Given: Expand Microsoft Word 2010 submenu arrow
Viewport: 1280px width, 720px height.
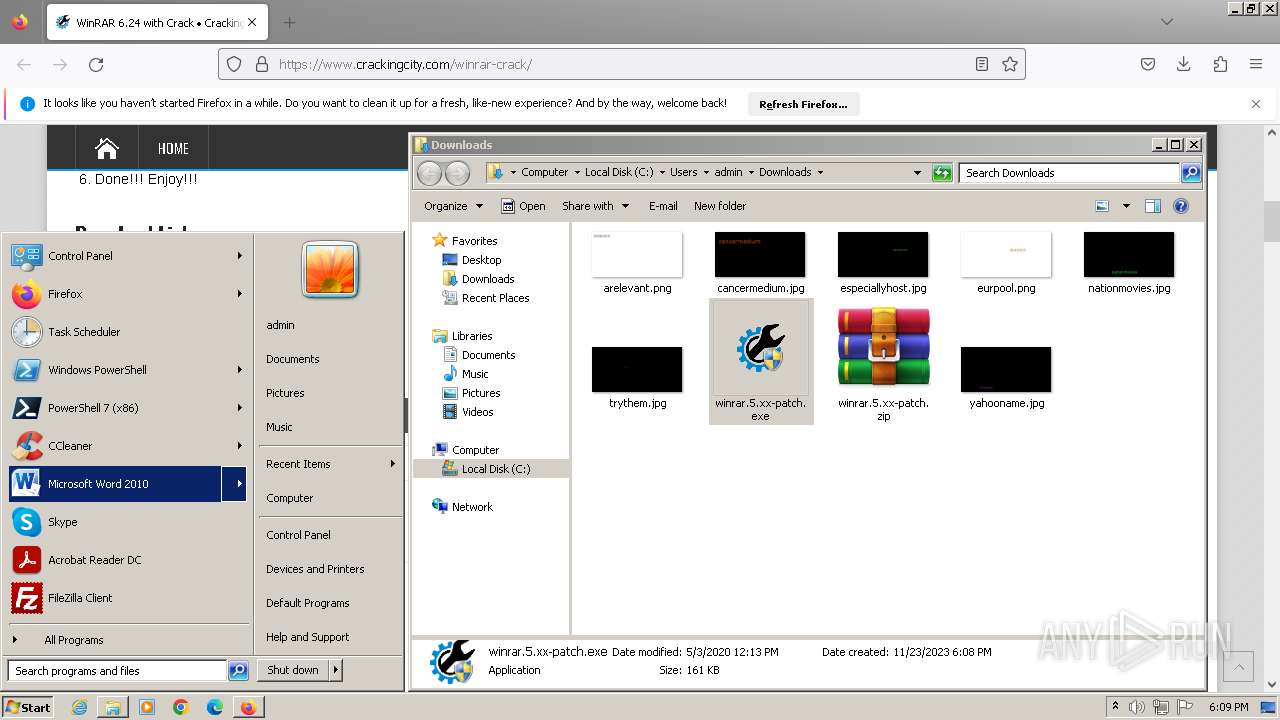Looking at the screenshot, I should (235, 484).
